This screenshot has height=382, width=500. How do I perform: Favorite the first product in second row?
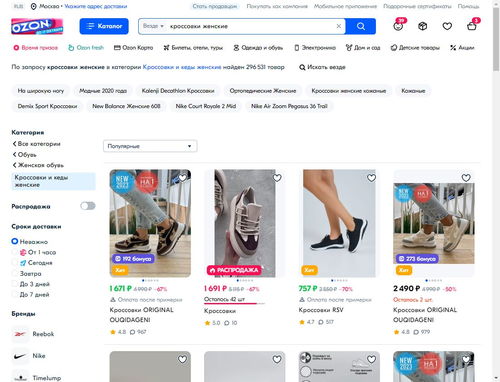[182, 359]
